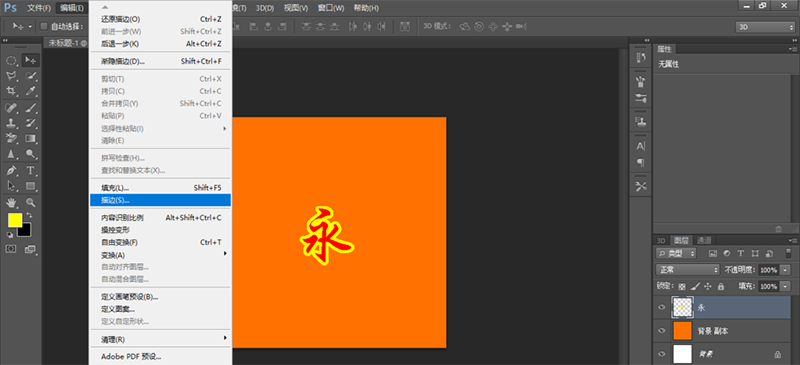Select the Gradient tool

pyautogui.click(x=31, y=138)
